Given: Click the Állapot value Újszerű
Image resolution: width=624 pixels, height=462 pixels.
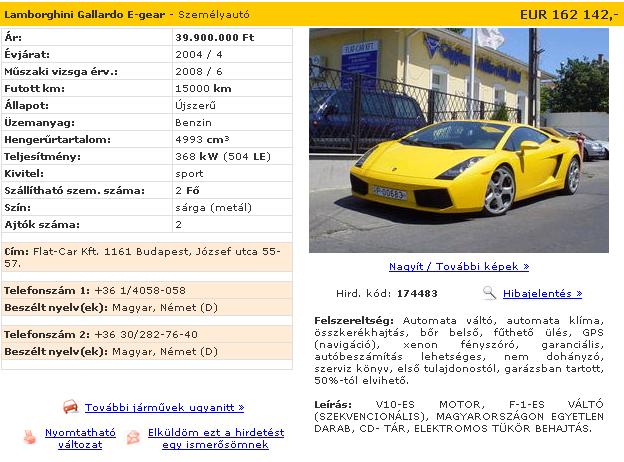Looking at the screenshot, I should point(195,105).
